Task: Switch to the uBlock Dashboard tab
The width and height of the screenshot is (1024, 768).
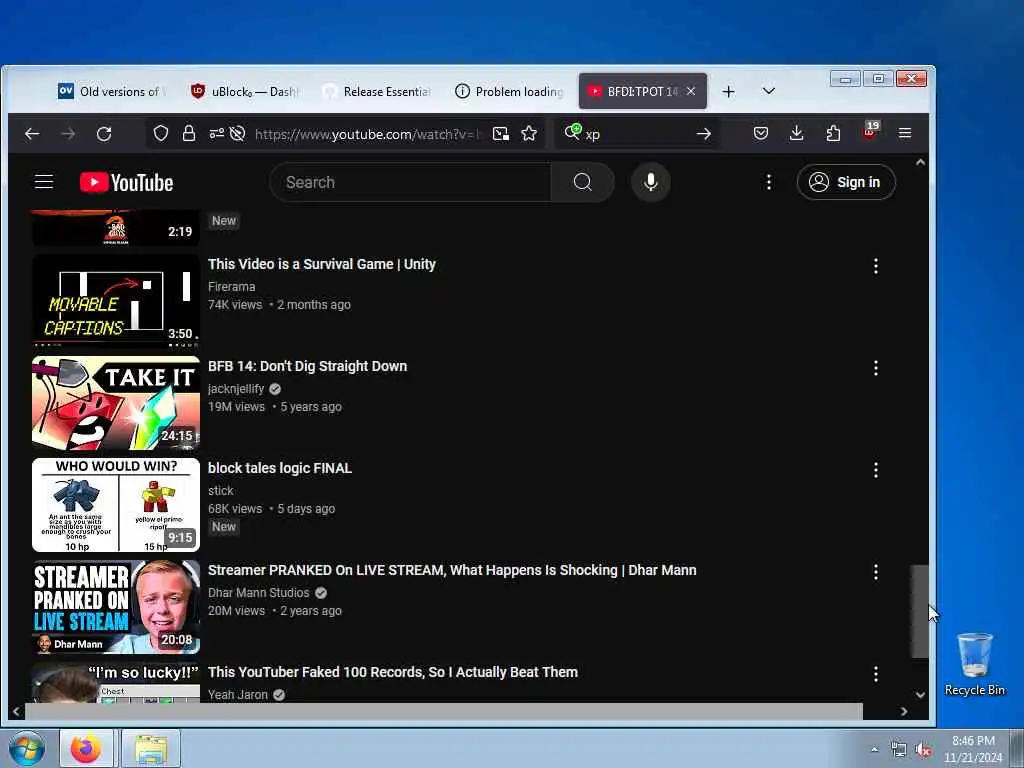Action: point(244,91)
